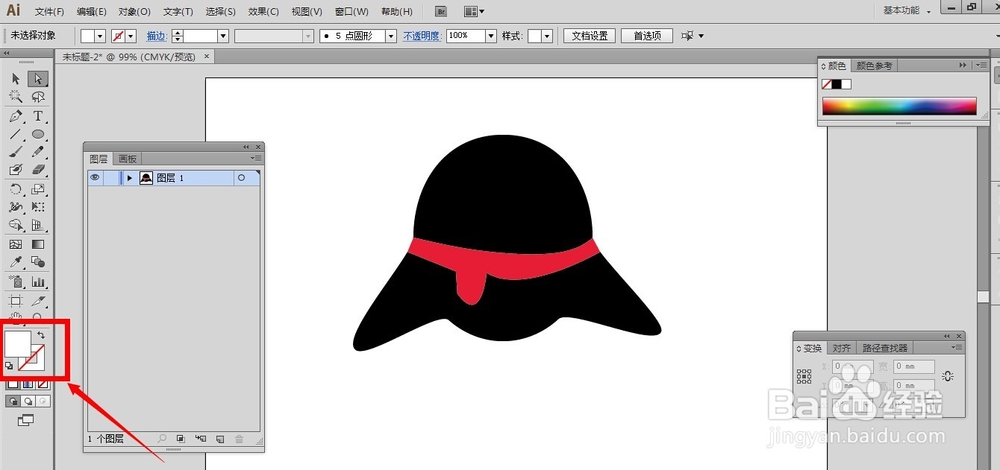Select the Slice tool
This screenshot has height=470, width=1000.
point(38,300)
